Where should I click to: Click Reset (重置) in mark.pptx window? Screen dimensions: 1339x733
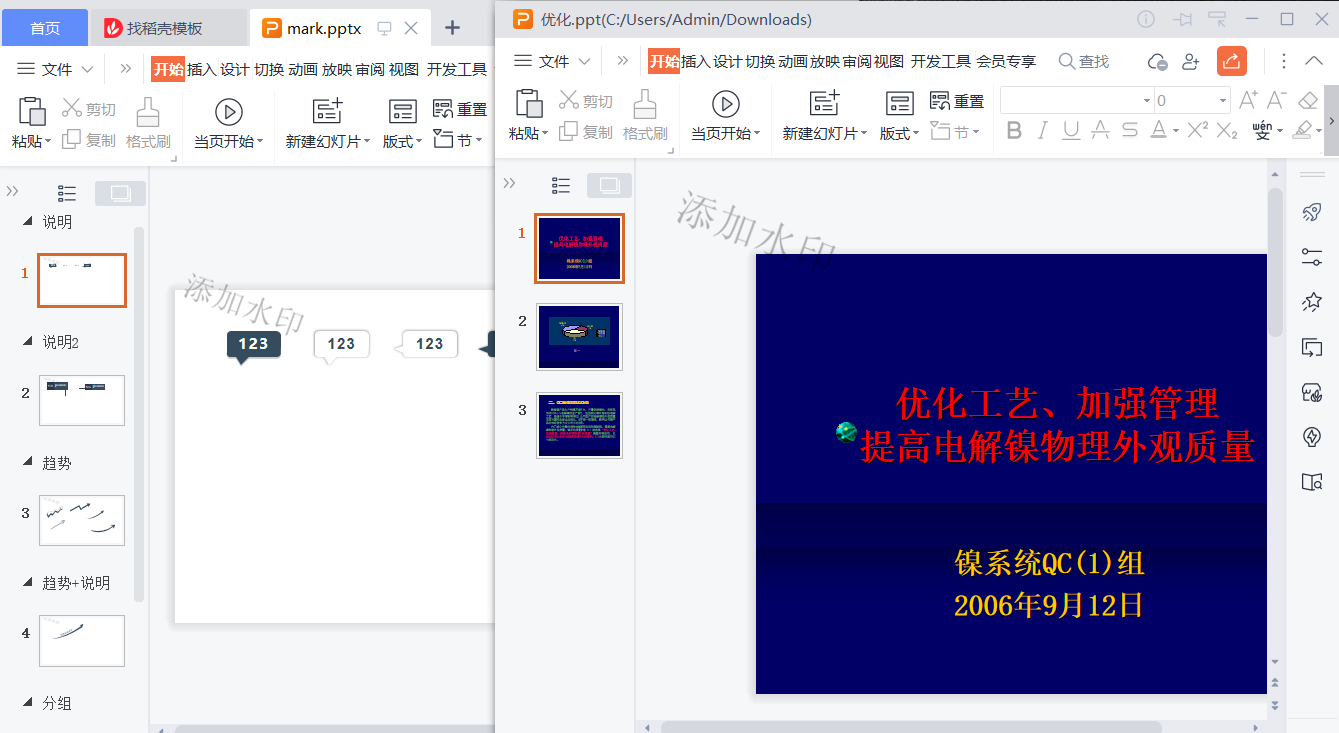coord(460,109)
